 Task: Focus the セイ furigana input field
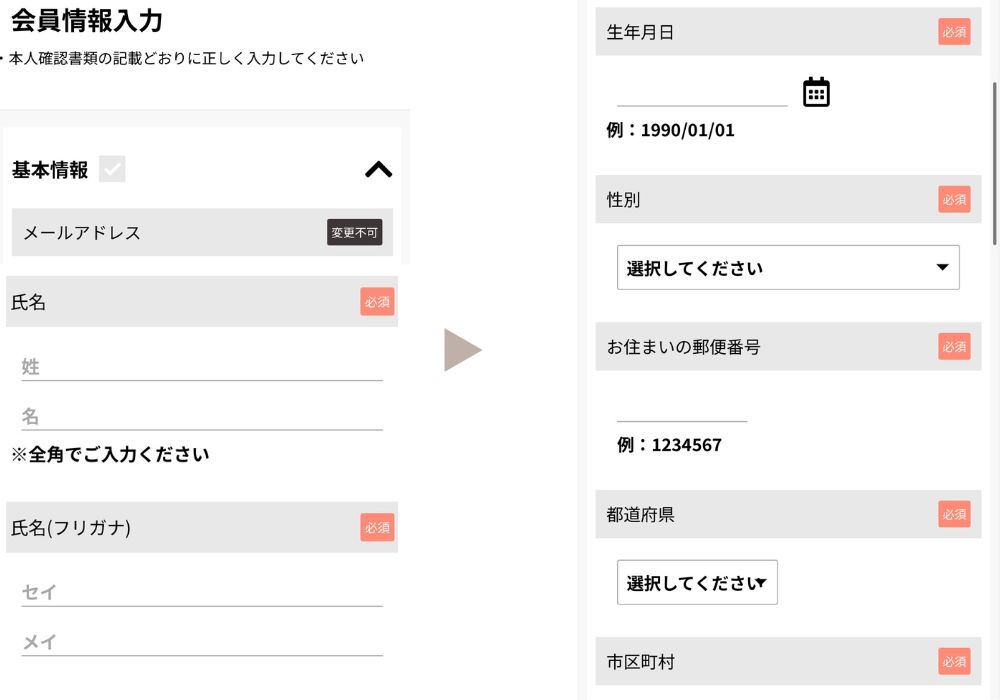[202, 593]
